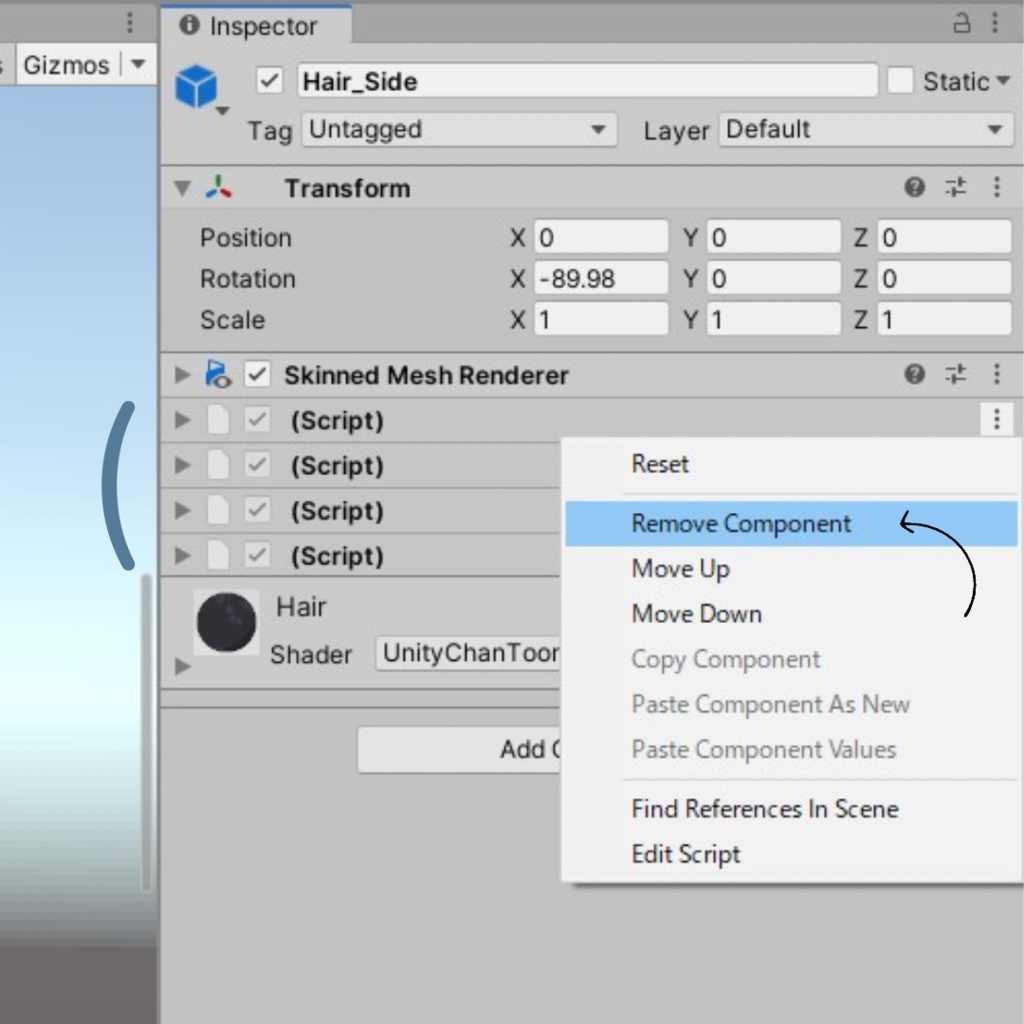Click the Position X field
This screenshot has width=1024, height=1024.
pyautogui.click(x=601, y=237)
